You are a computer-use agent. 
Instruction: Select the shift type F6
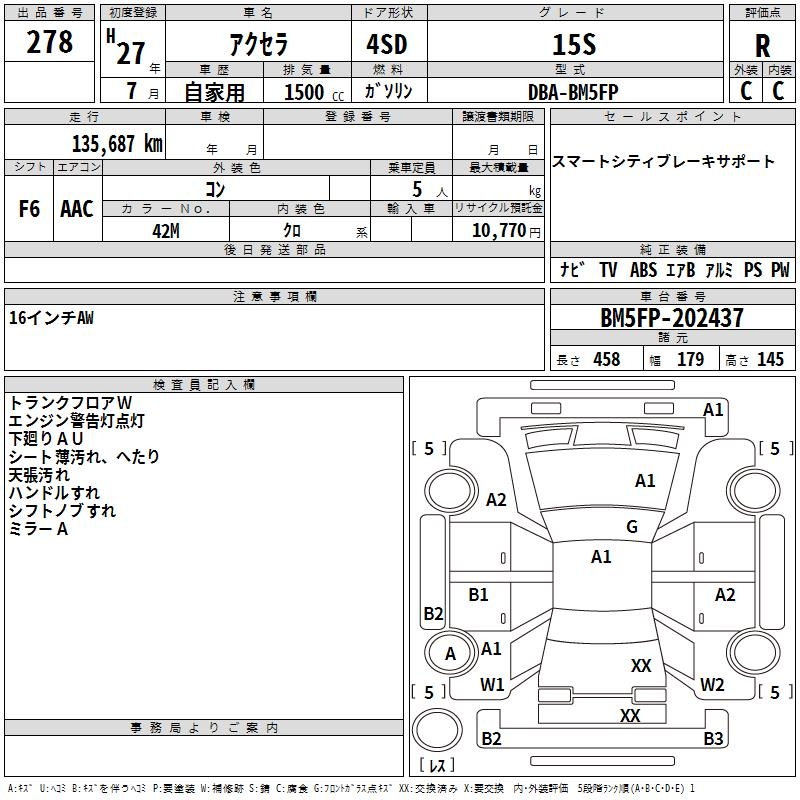[29, 209]
